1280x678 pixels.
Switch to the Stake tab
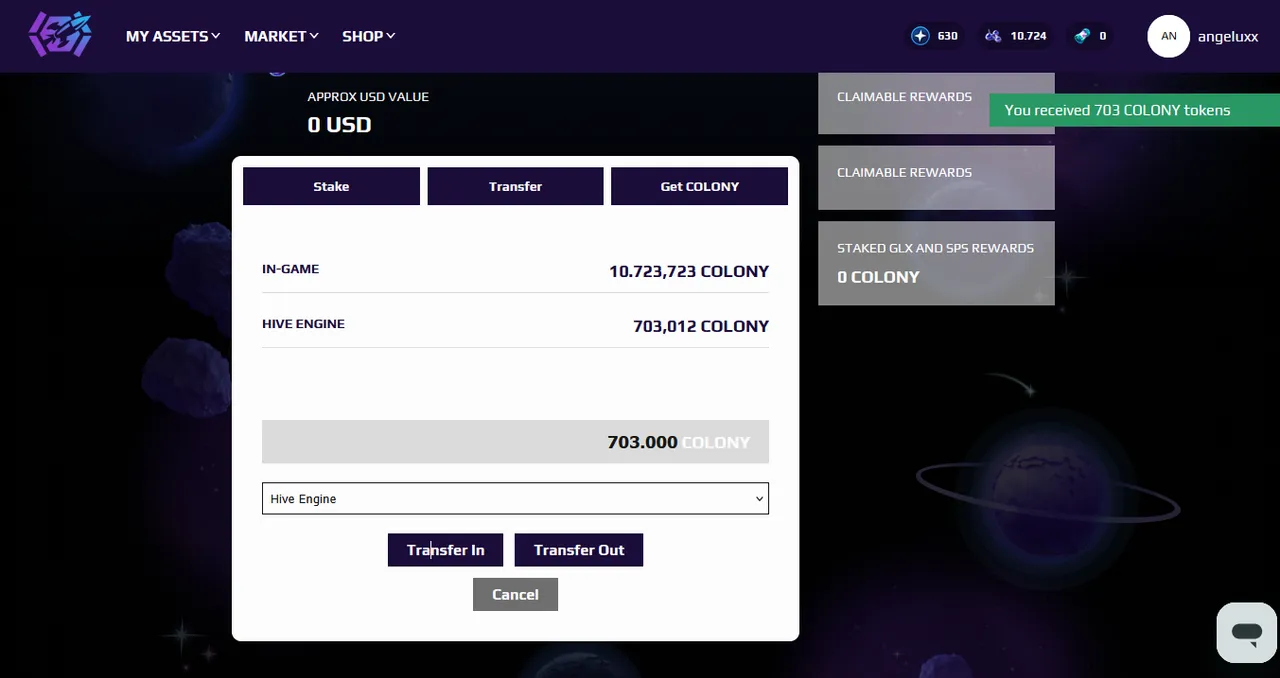tap(331, 186)
